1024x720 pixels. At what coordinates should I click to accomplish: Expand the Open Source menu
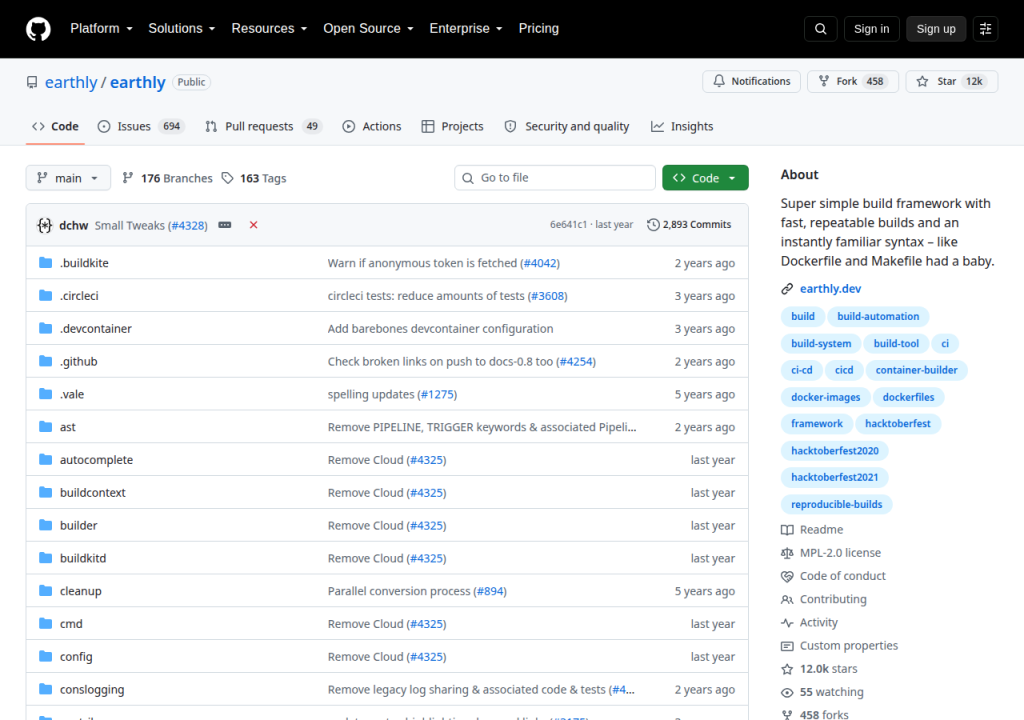click(x=368, y=29)
